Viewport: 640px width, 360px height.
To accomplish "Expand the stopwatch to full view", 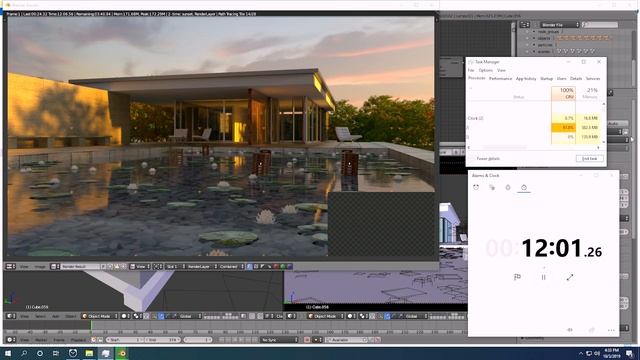I will pos(570,277).
